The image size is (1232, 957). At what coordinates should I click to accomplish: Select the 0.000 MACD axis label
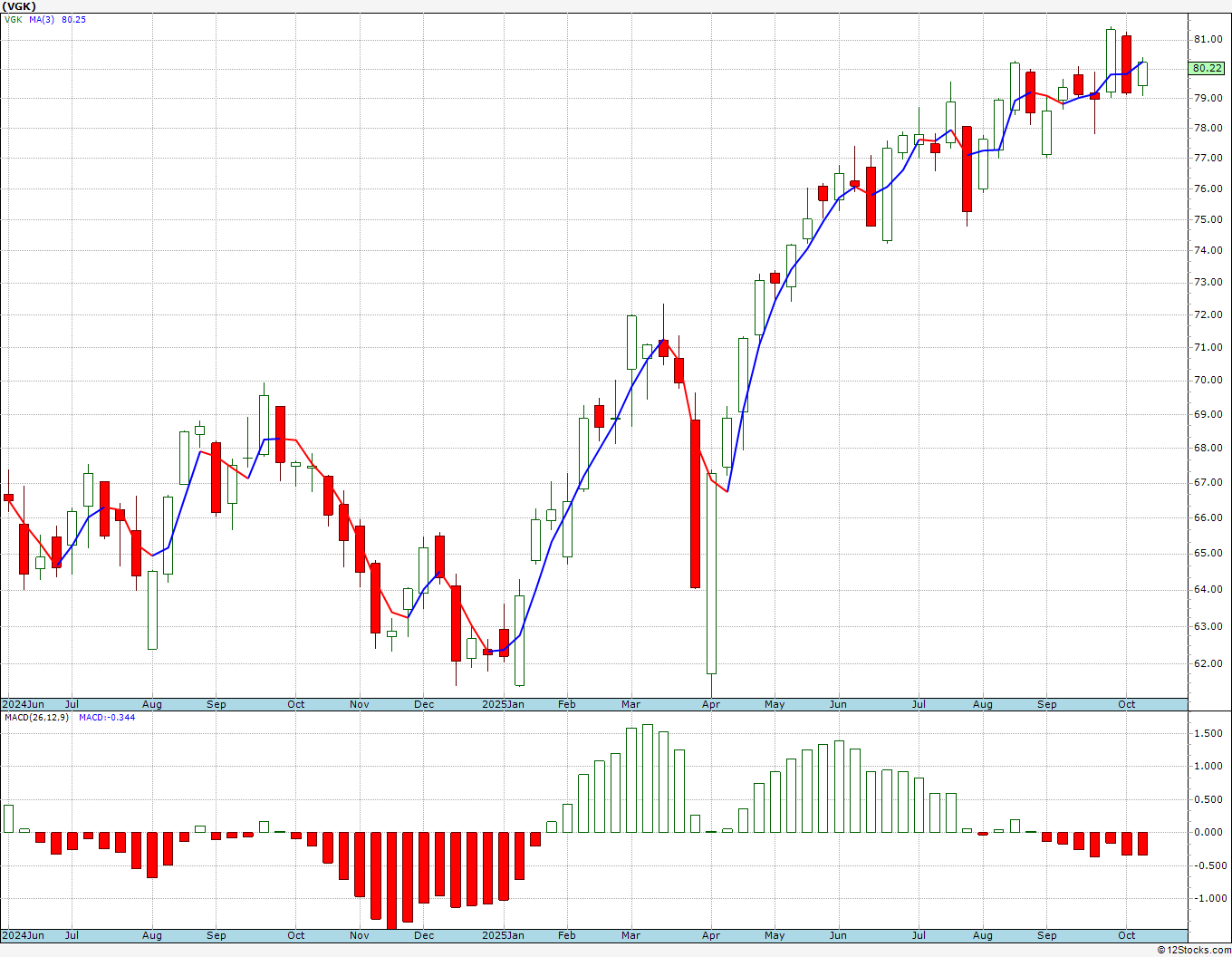1210,832
